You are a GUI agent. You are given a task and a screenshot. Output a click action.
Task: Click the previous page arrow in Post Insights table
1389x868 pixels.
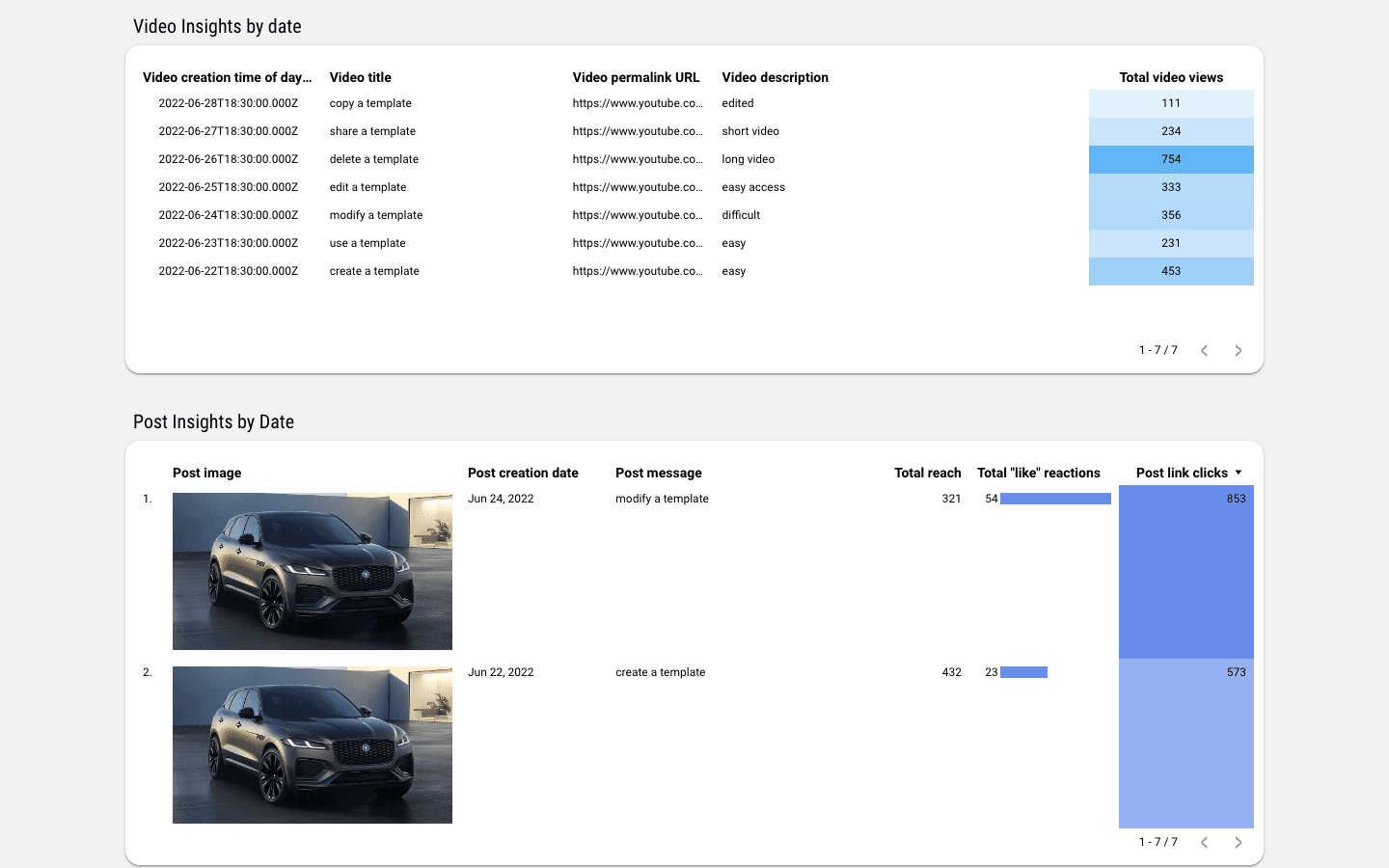(1204, 842)
